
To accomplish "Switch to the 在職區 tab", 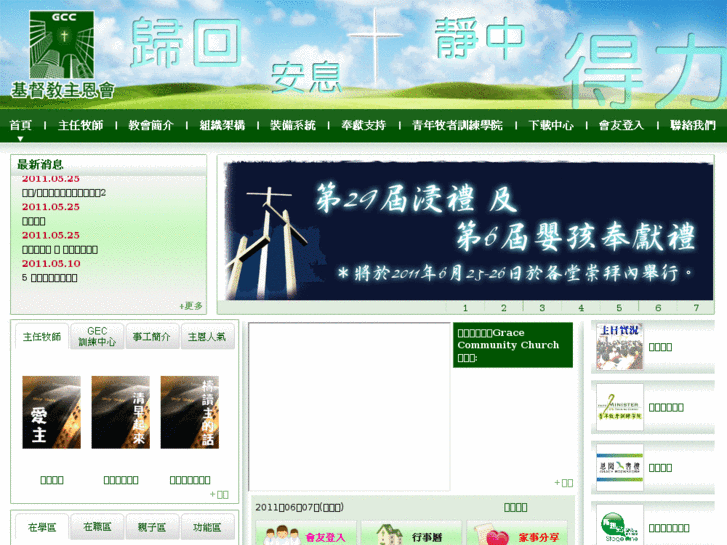I will (97, 527).
